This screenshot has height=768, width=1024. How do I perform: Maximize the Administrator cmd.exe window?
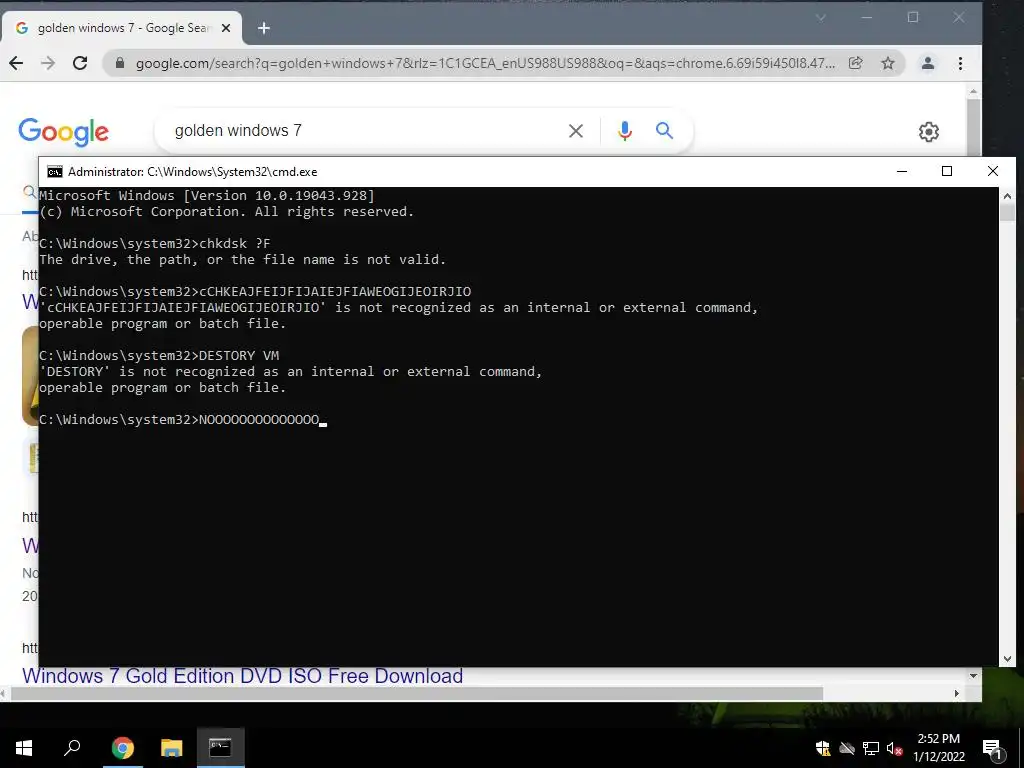947,171
